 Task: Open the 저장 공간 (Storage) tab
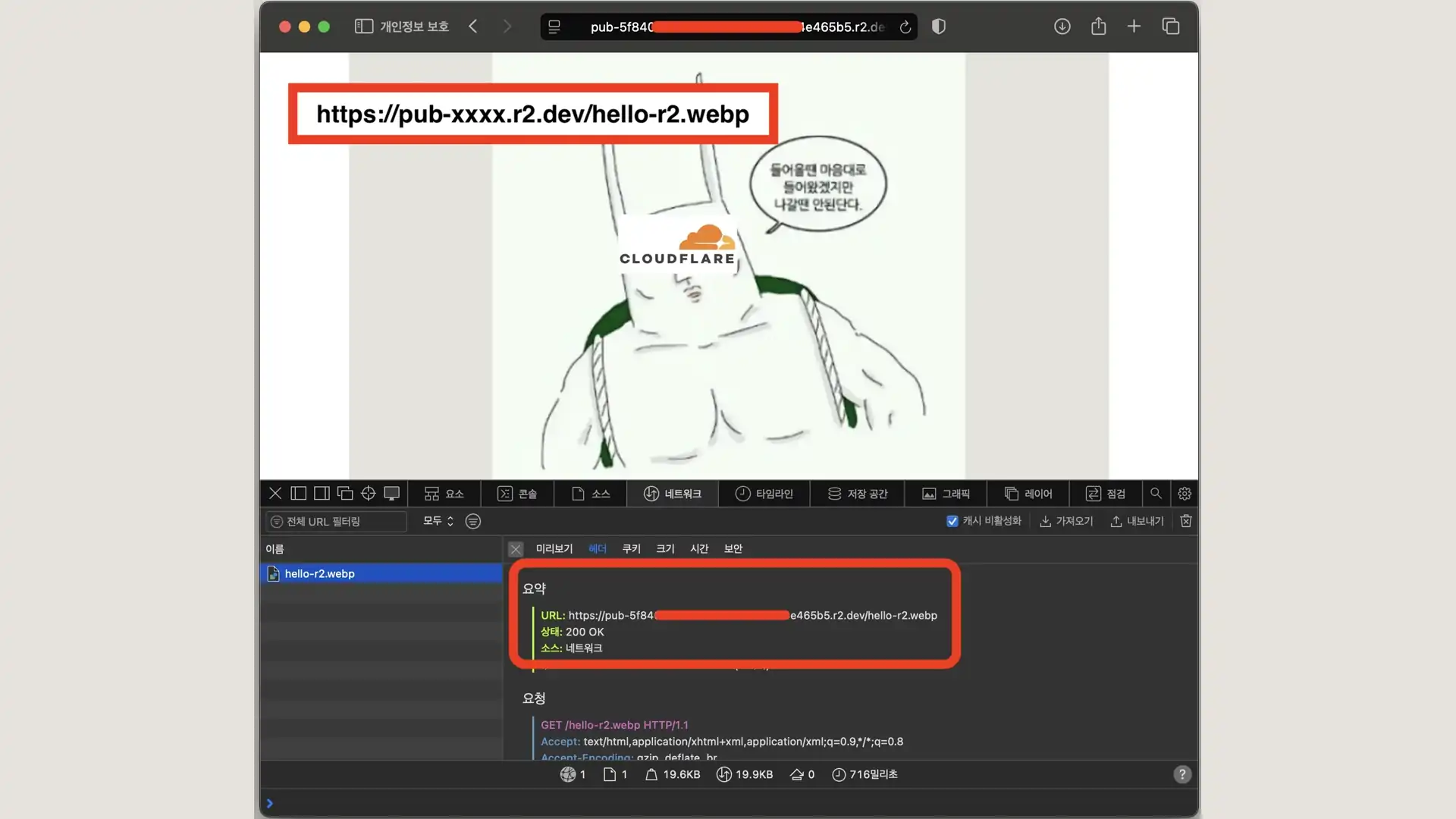point(858,494)
